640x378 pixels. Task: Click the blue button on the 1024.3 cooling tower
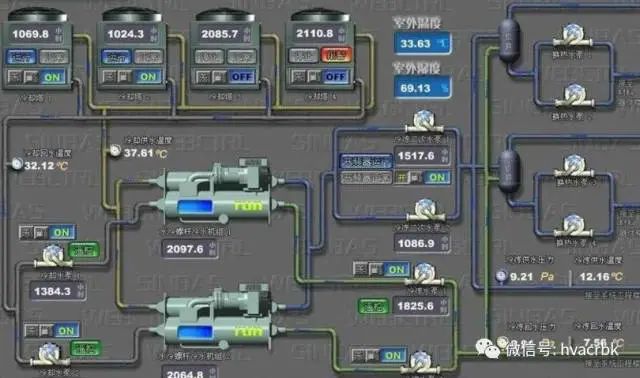click(x=116, y=56)
